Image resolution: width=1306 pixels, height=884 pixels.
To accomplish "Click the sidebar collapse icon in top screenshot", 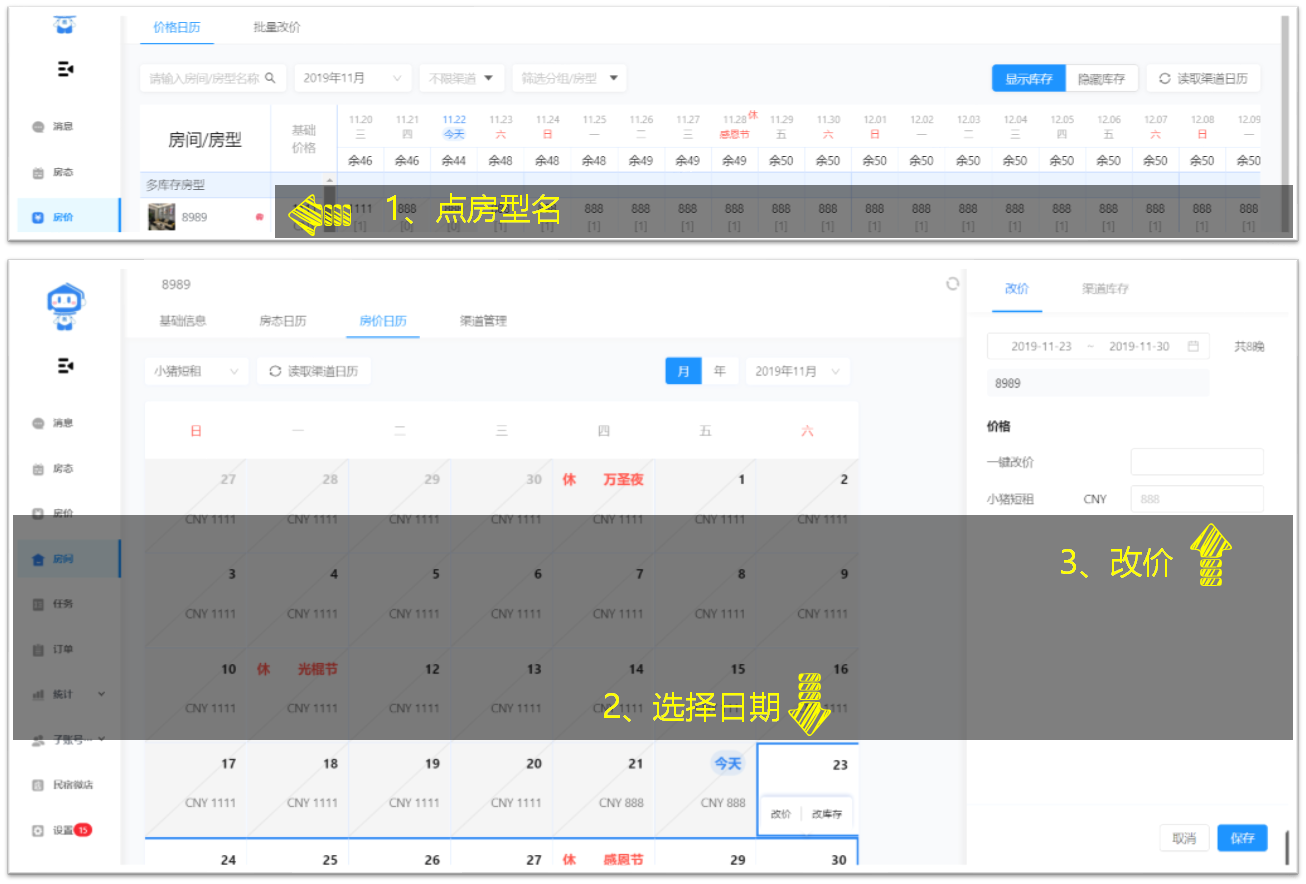I will 66,69.
